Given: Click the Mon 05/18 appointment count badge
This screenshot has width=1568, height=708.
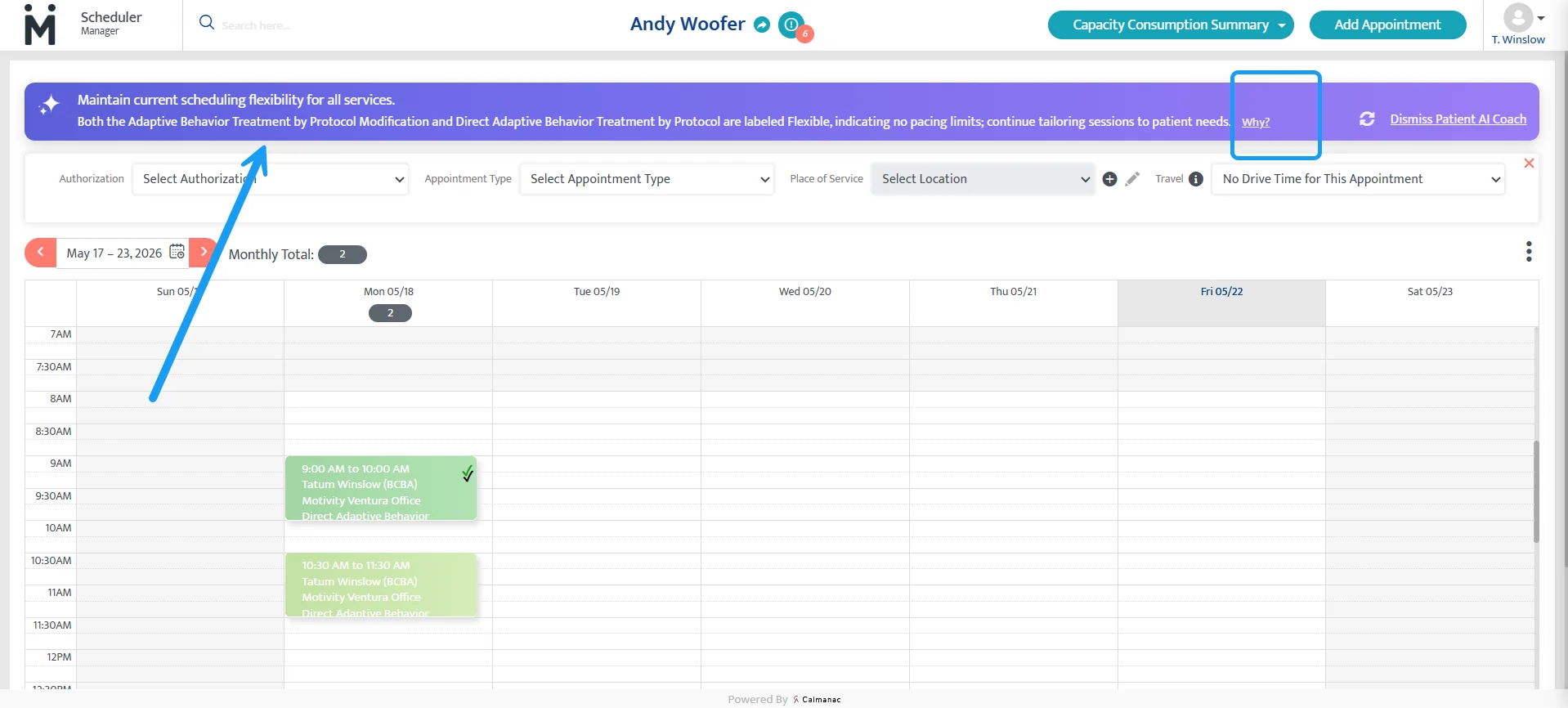Looking at the screenshot, I should pyautogui.click(x=390, y=313).
